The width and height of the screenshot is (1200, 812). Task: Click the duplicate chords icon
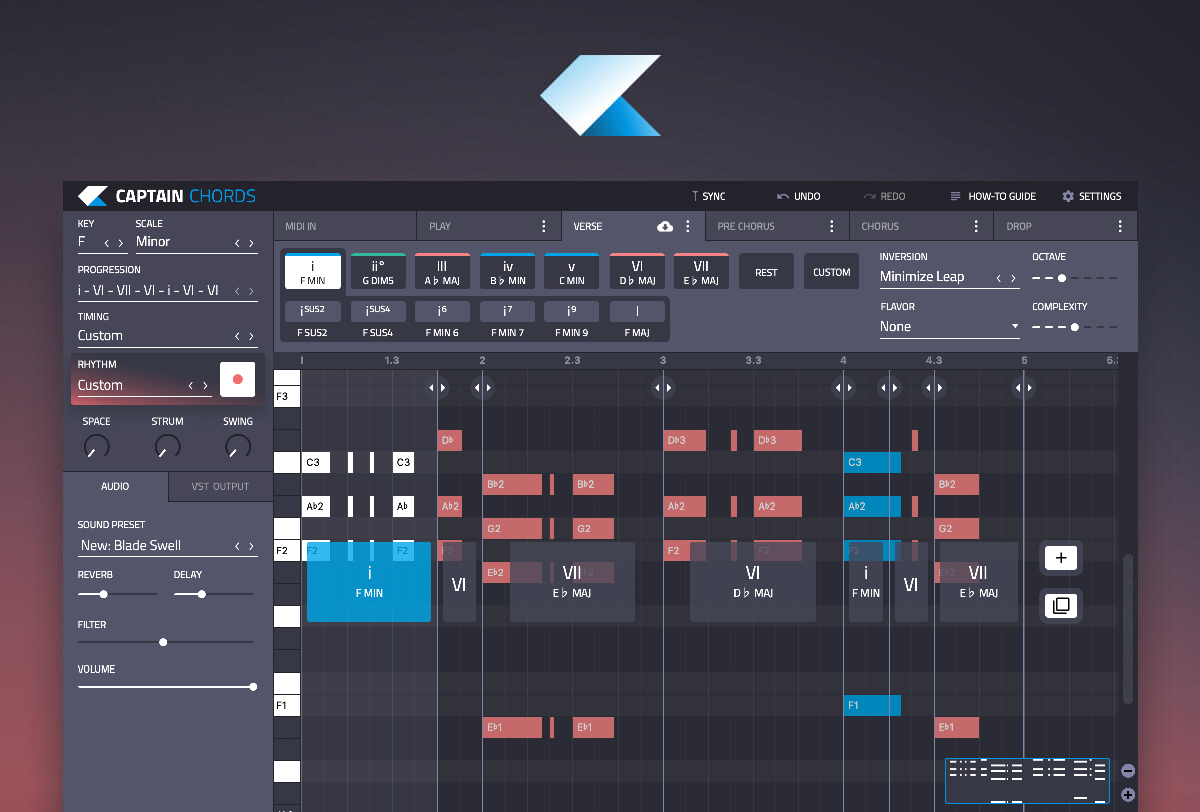1061,605
